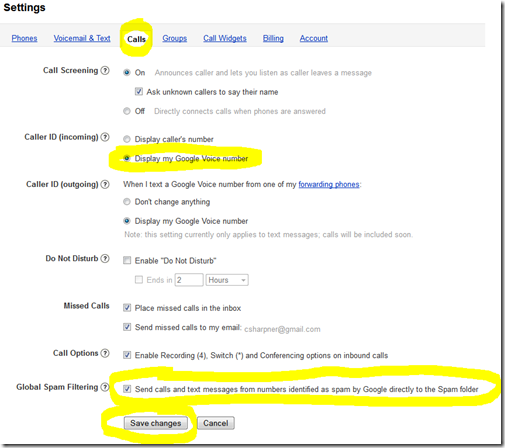The width and height of the screenshot is (505, 448).
Task: Select the Calls tab
Action: tap(136, 39)
